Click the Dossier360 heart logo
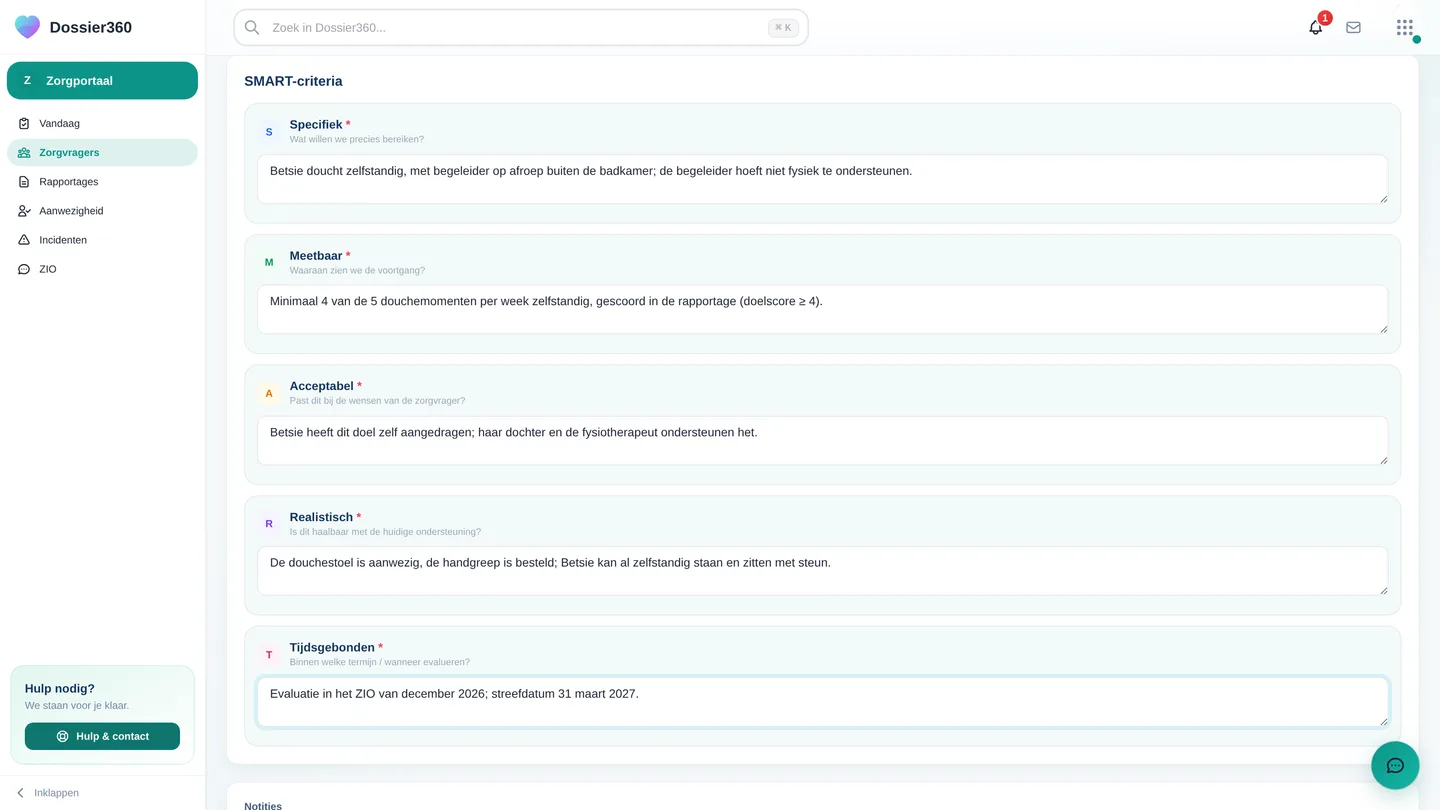 pos(28,27)
